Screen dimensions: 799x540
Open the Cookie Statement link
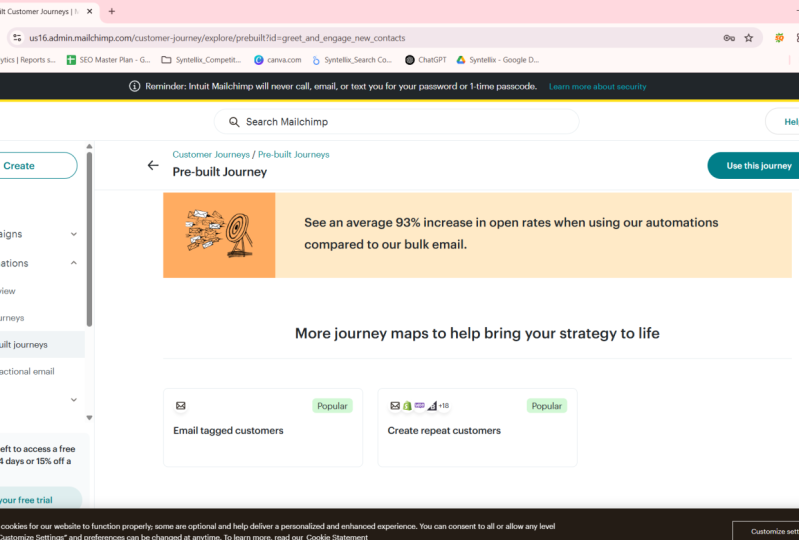coord(337,536)
